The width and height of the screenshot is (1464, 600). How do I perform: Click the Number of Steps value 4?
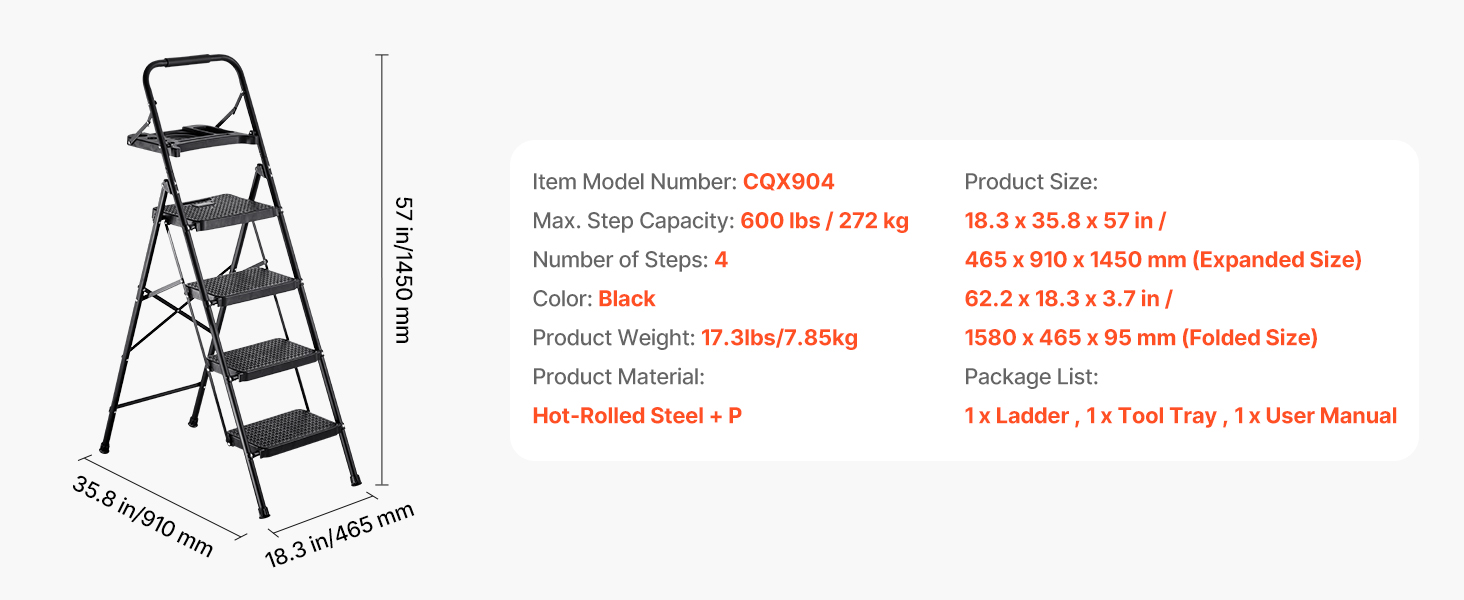[x=721, y=260]
